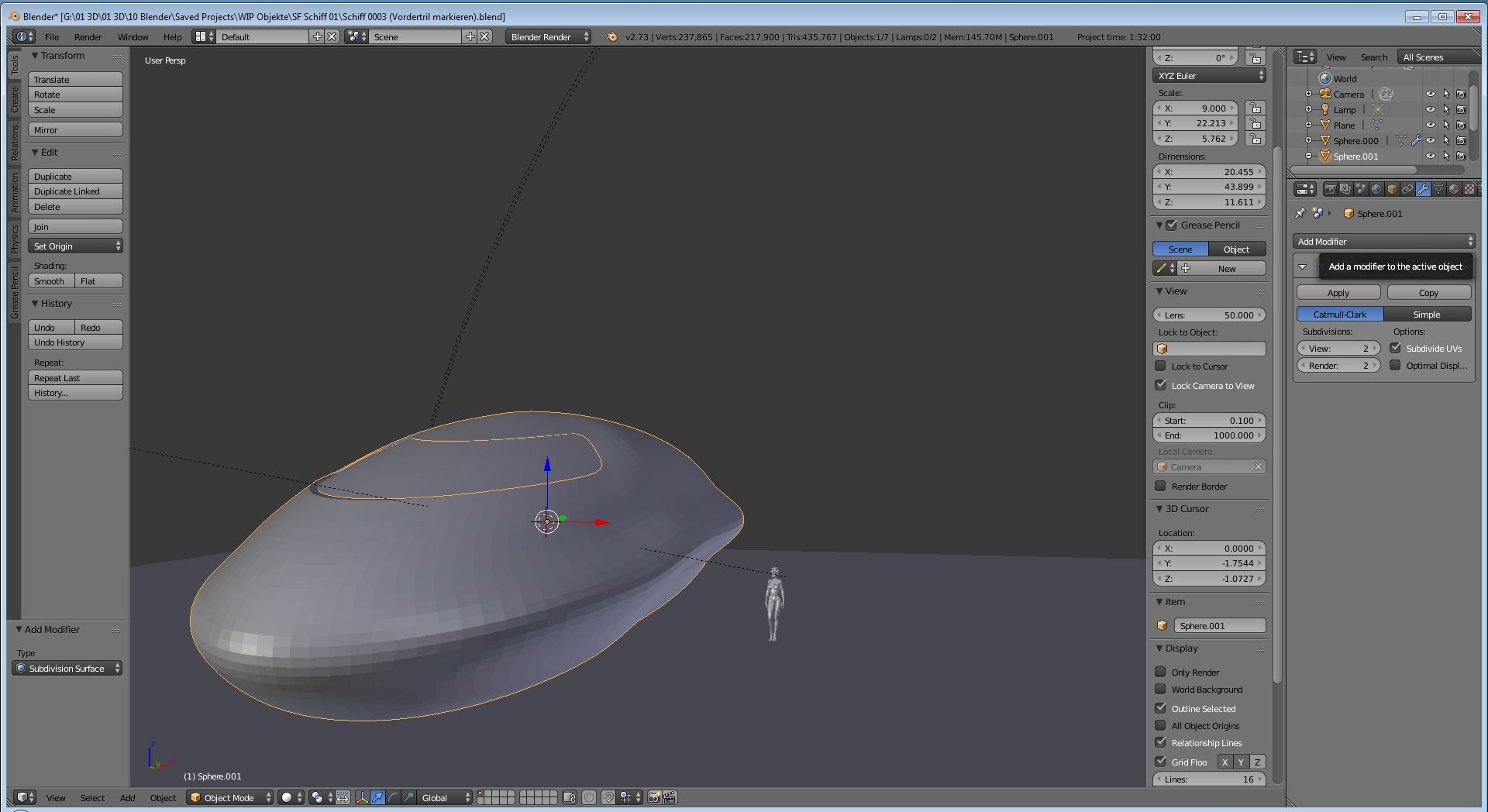
Task: Open the Object Mode selector
Action: (x=230, y=797)
